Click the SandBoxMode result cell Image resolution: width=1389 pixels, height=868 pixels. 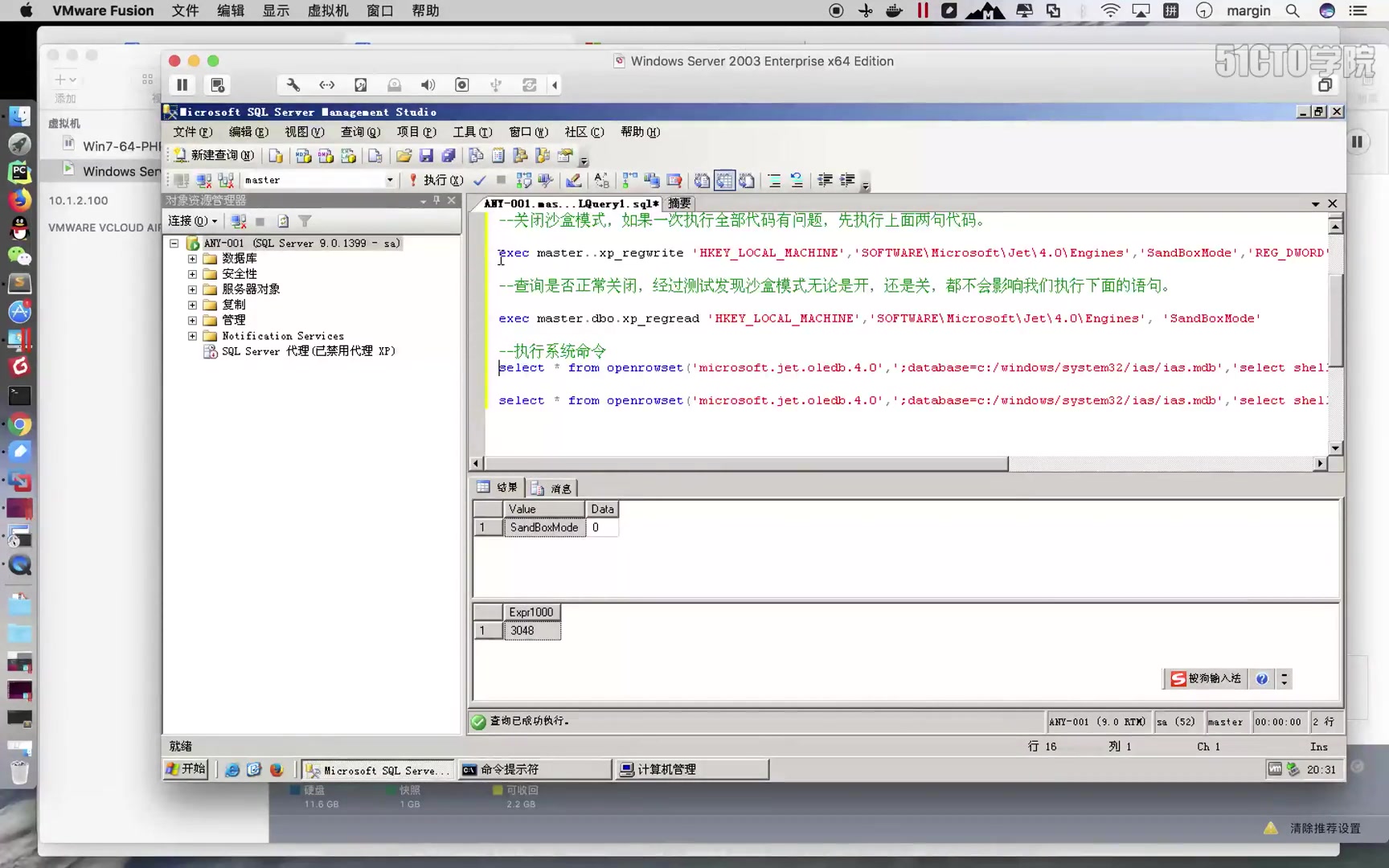pos(544,527)
